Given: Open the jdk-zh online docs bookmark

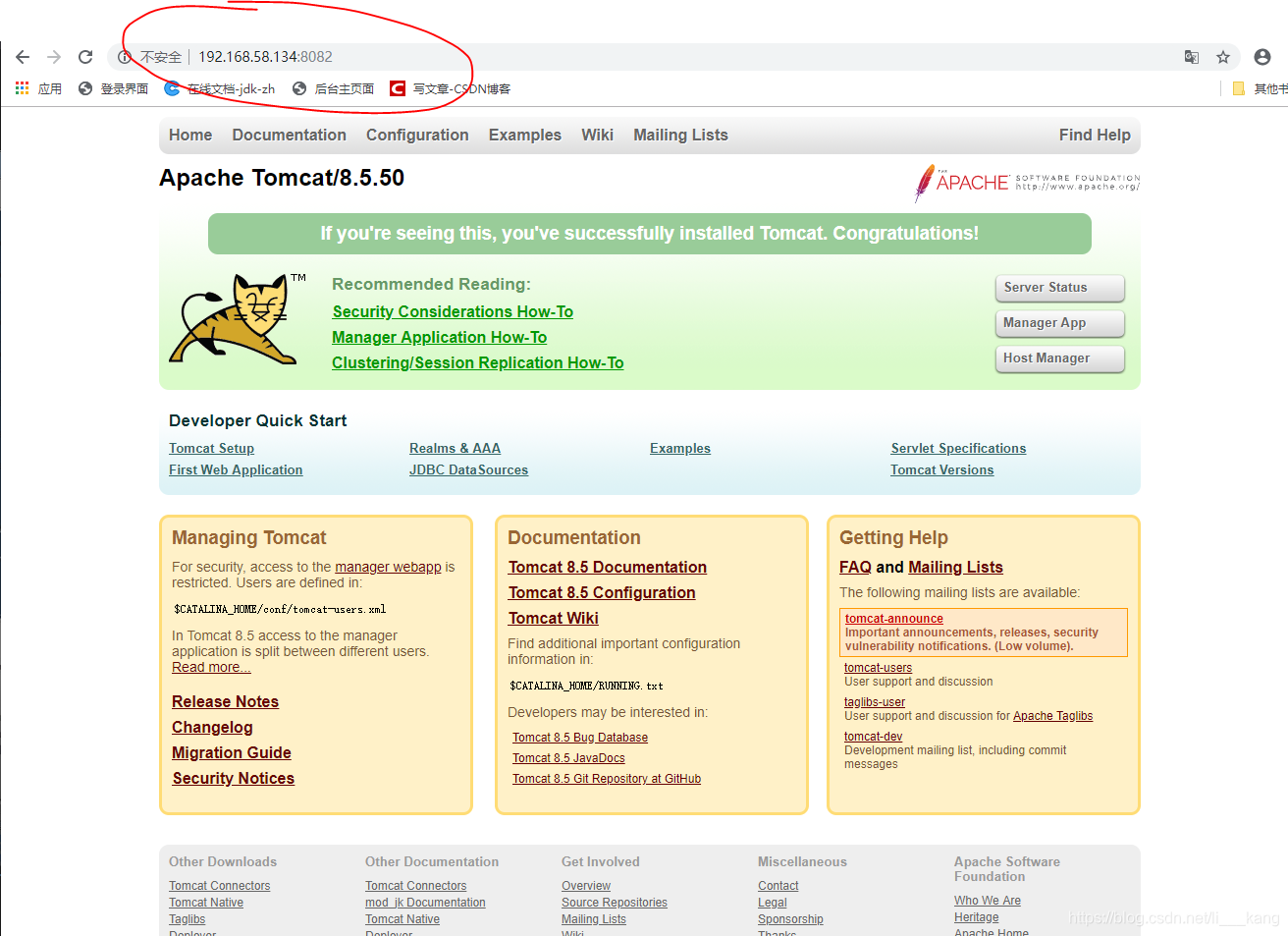Looking at the screenshot, I should [x=220, y=88].
